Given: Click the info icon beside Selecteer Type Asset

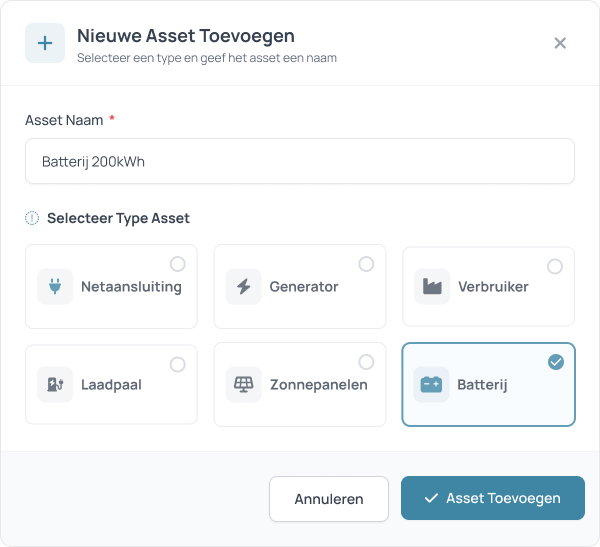Looking at the screenshot, I should click(32, 218).
